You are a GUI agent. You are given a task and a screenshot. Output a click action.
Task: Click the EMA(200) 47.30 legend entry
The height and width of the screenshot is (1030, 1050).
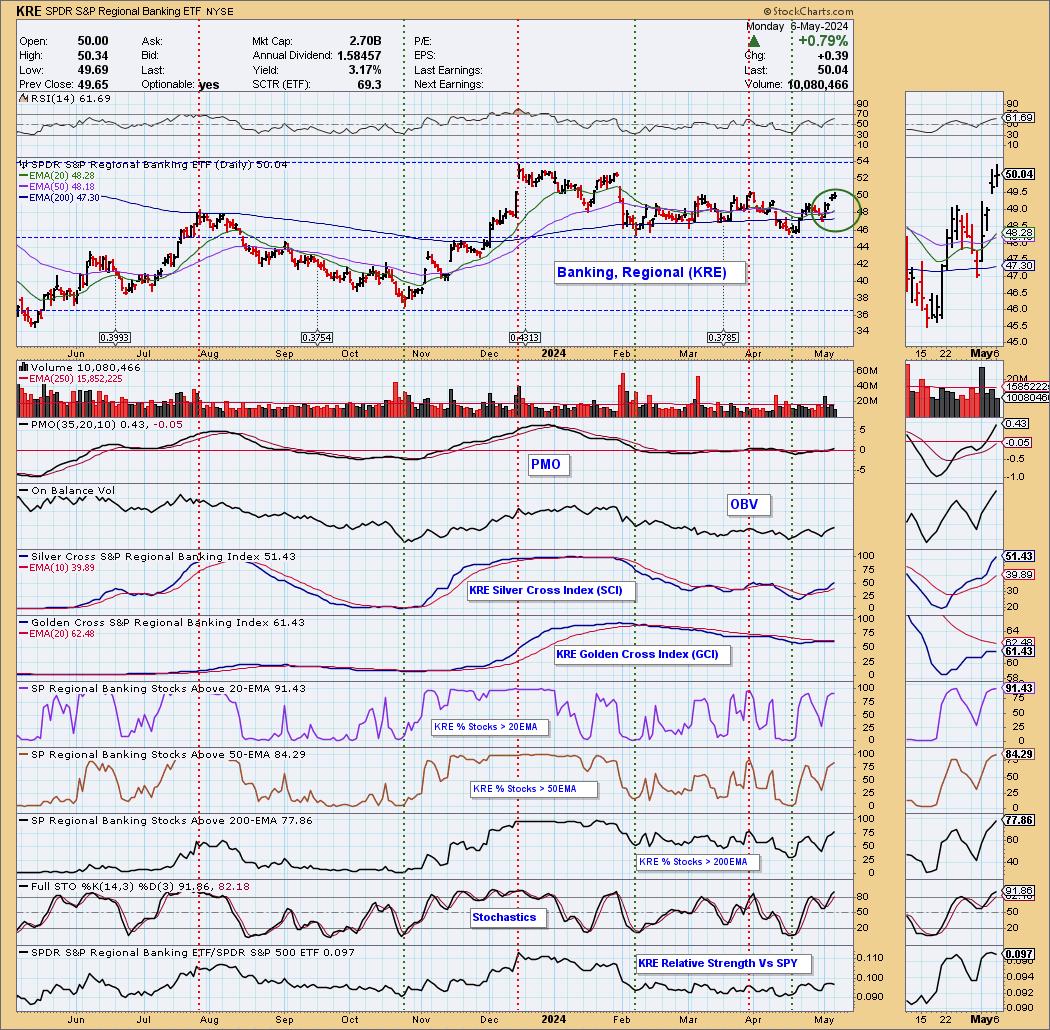(x=59, y=198)
